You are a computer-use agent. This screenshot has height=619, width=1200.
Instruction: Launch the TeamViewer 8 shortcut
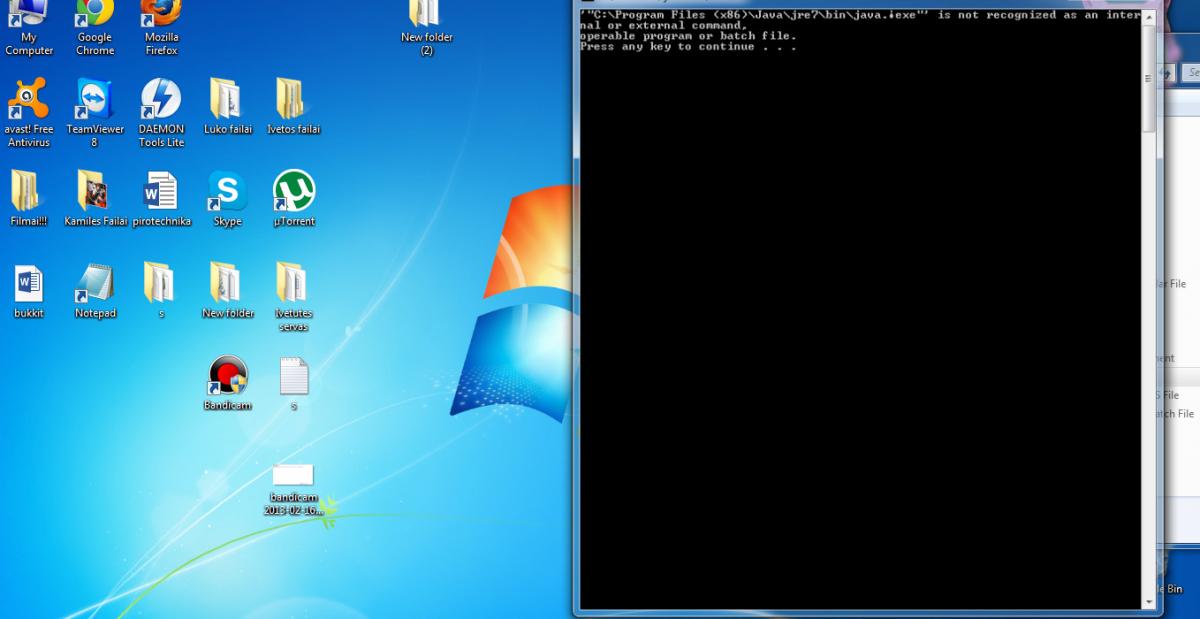point(95,100)
